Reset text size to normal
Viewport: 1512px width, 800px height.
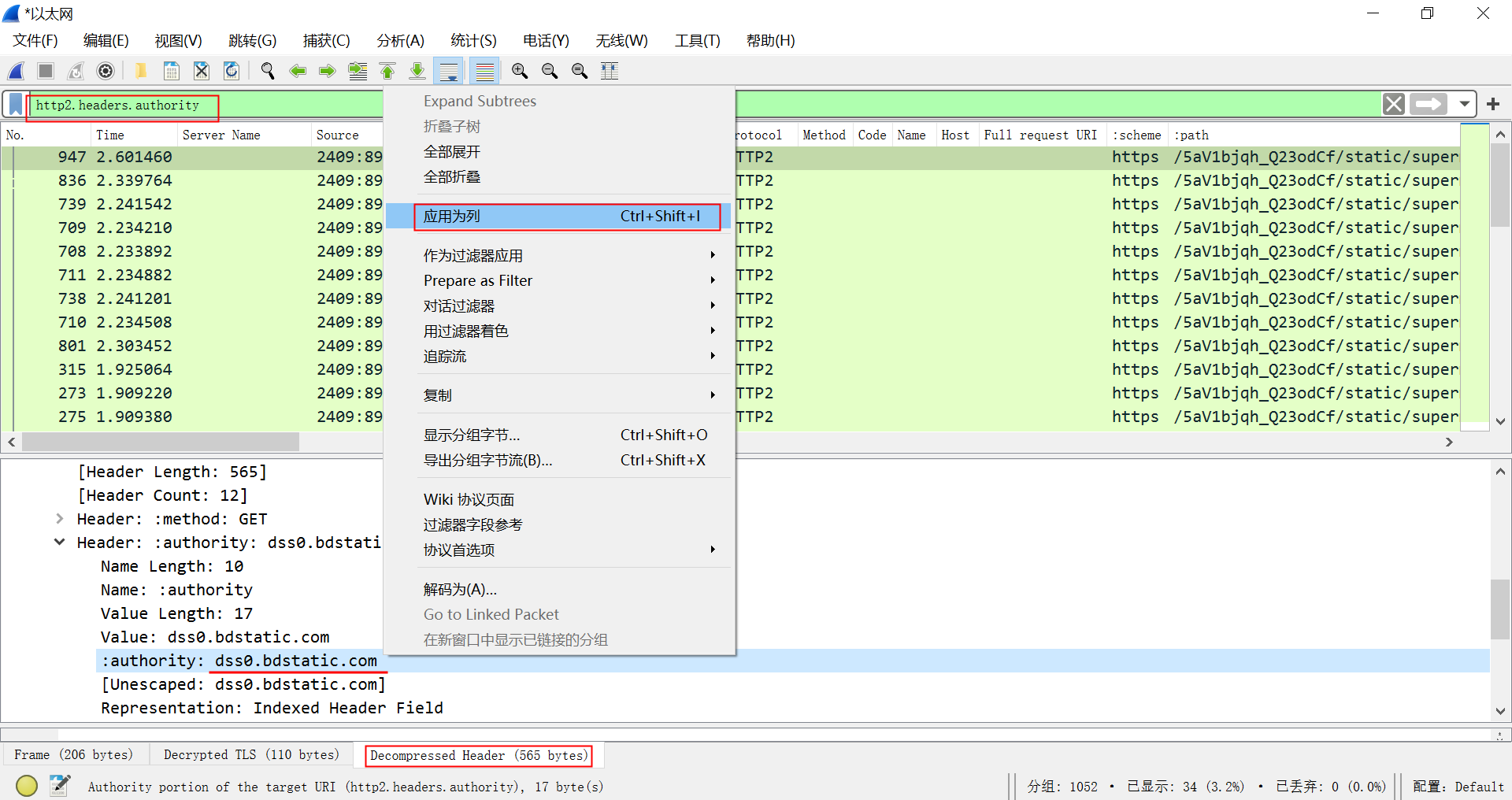click(580, 71)
